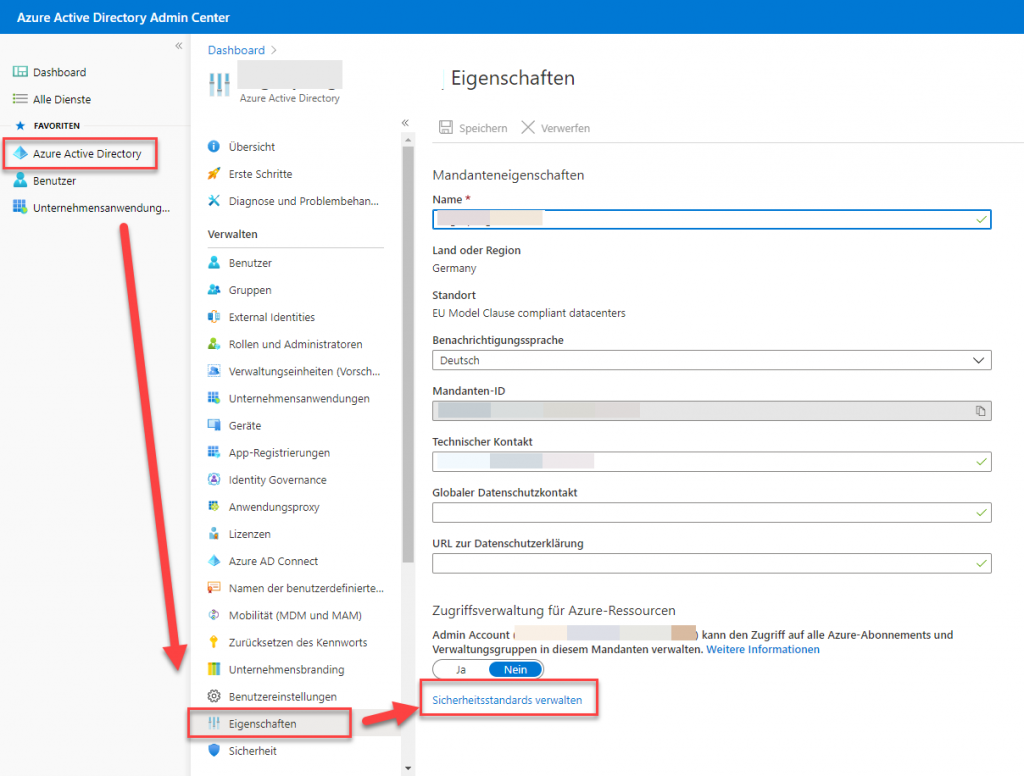1024x776 pixels.
Task: Click the Azure AD Connect icon
Action: (x=214, y=560)
